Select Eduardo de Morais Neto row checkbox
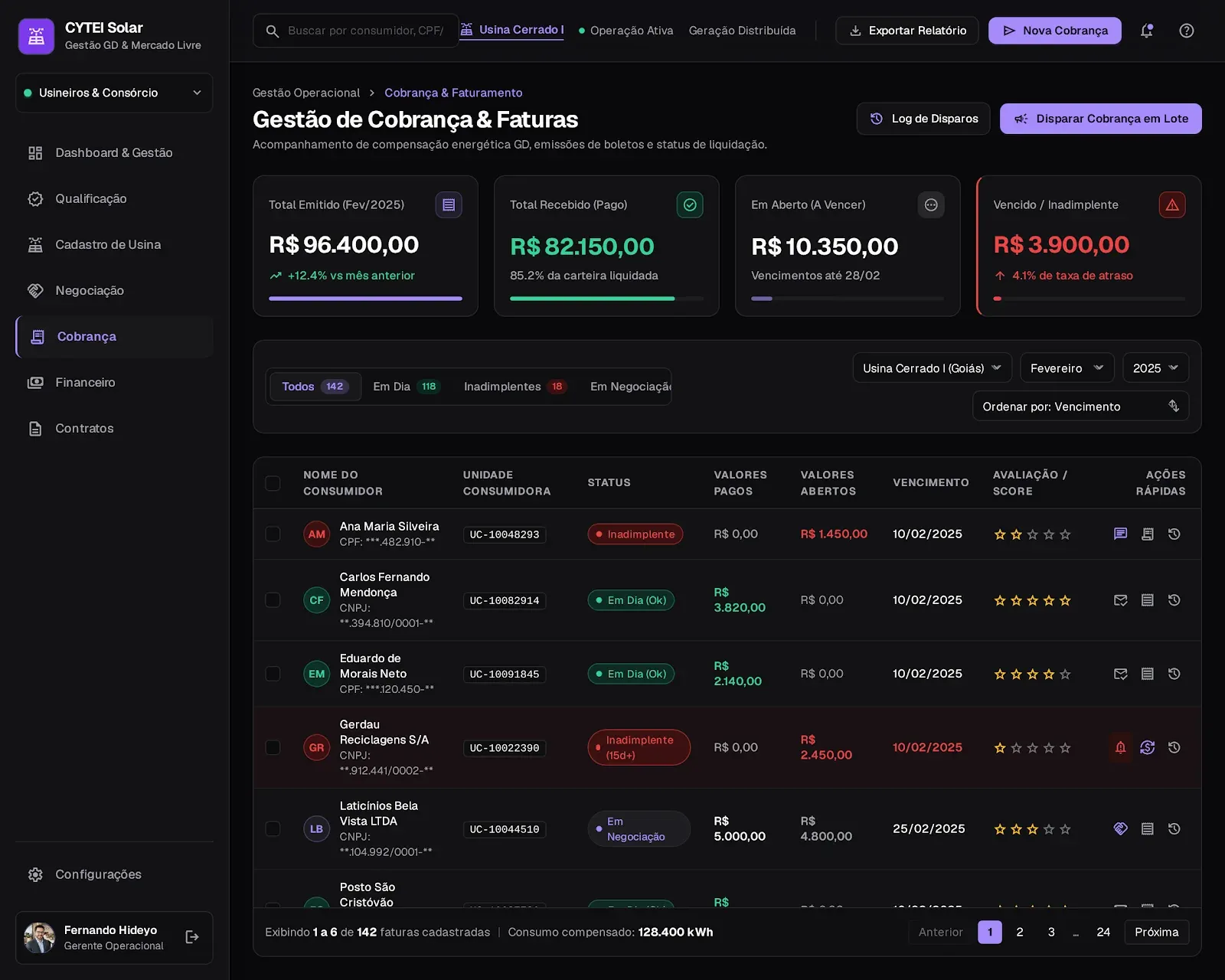The width and height of the screenshot is (1225, 980). pyautogui.click(x=273, y=674)
